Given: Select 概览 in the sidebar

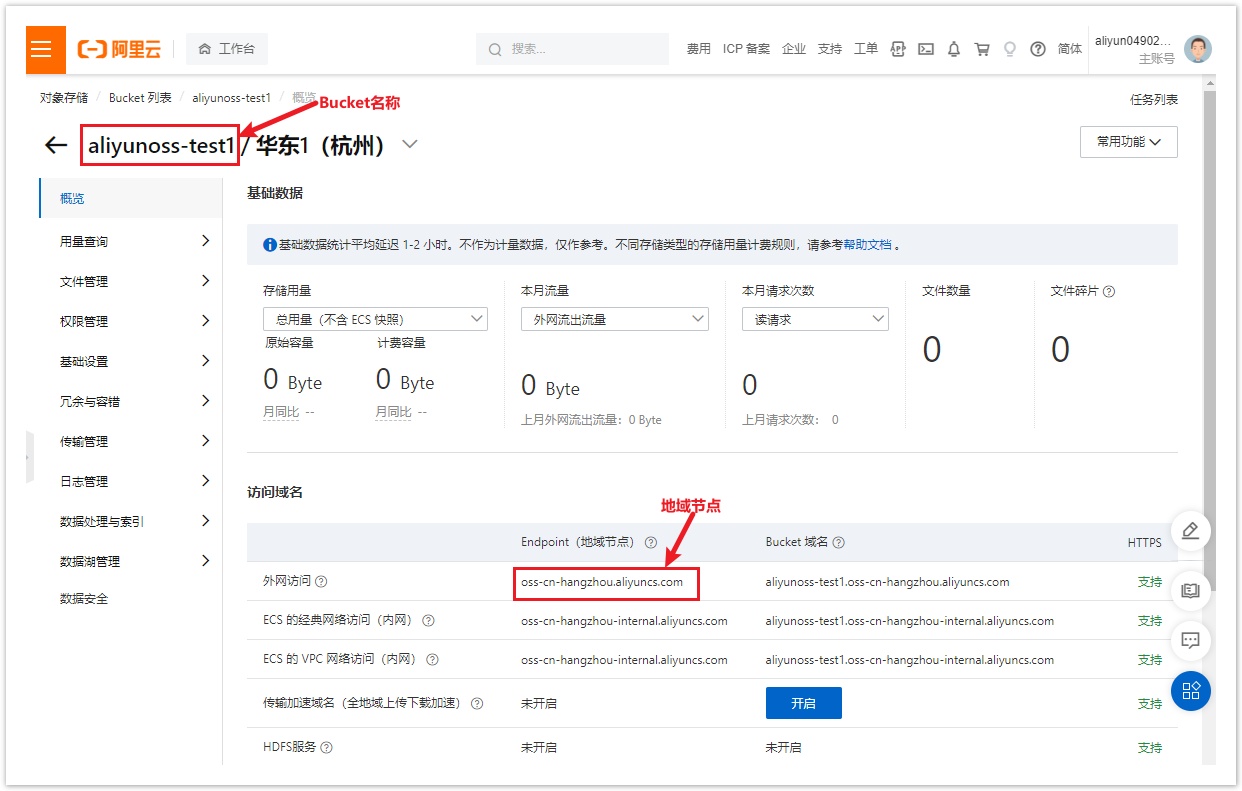Looking at the screenshot, I should (x=131, y=199).
